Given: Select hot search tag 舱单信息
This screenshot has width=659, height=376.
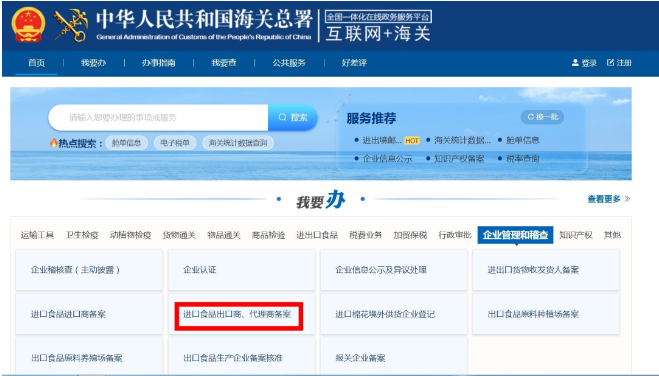Looking at the screenshot, I should [127, 143].
